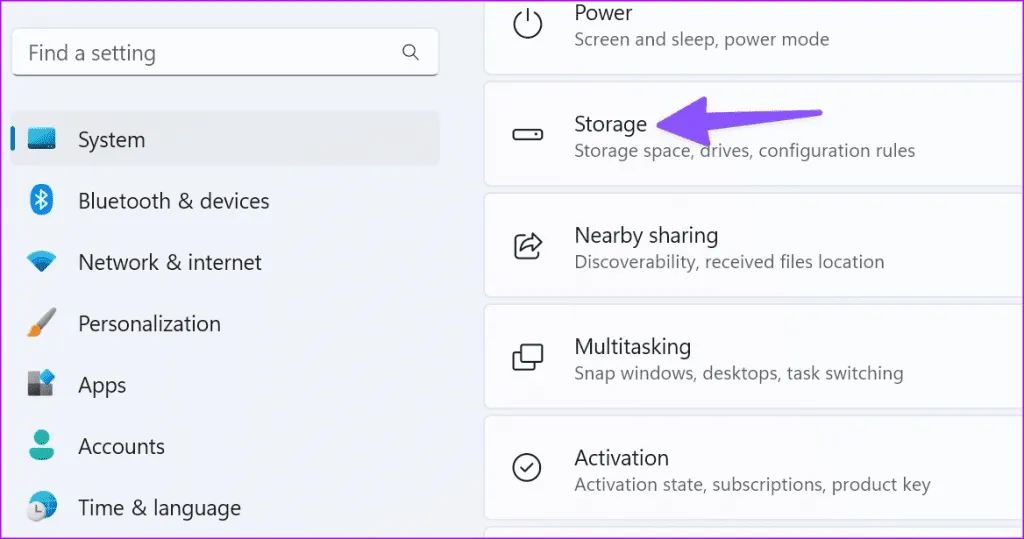
Task: Click the Storage drive icon
Action: [527, 134]
